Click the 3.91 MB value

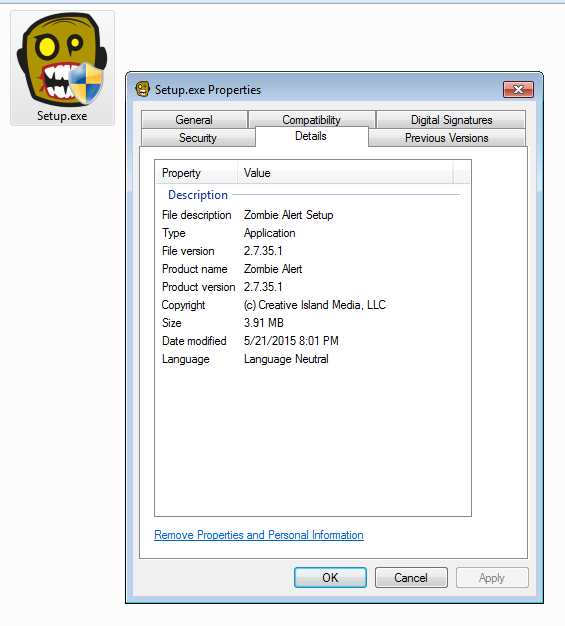264,323
